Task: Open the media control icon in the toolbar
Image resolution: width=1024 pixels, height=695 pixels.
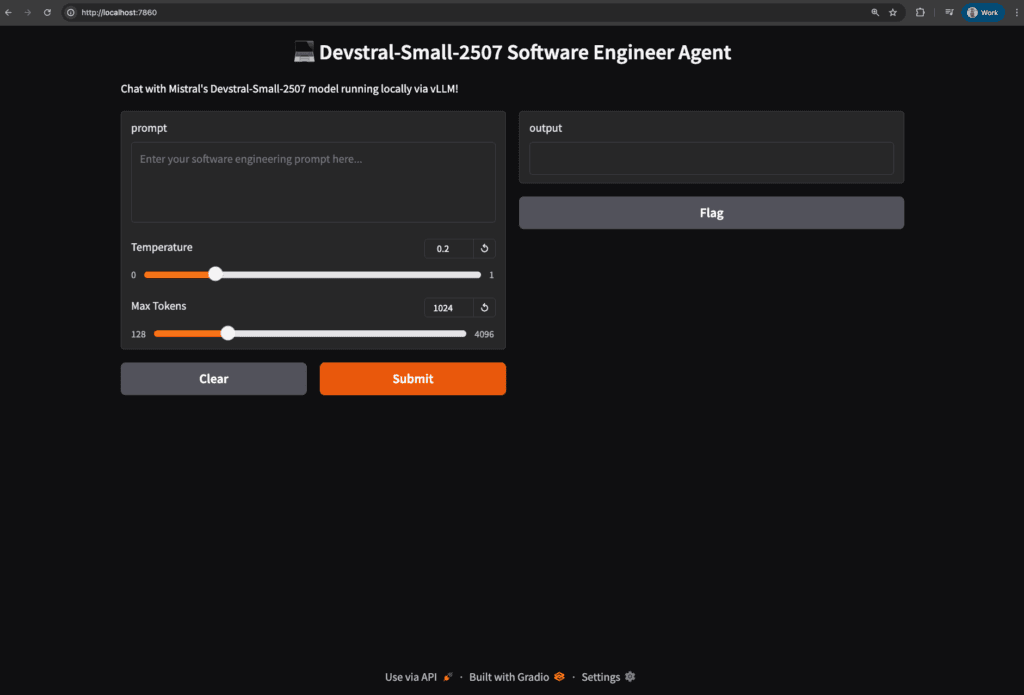Action: pos(949,12)
